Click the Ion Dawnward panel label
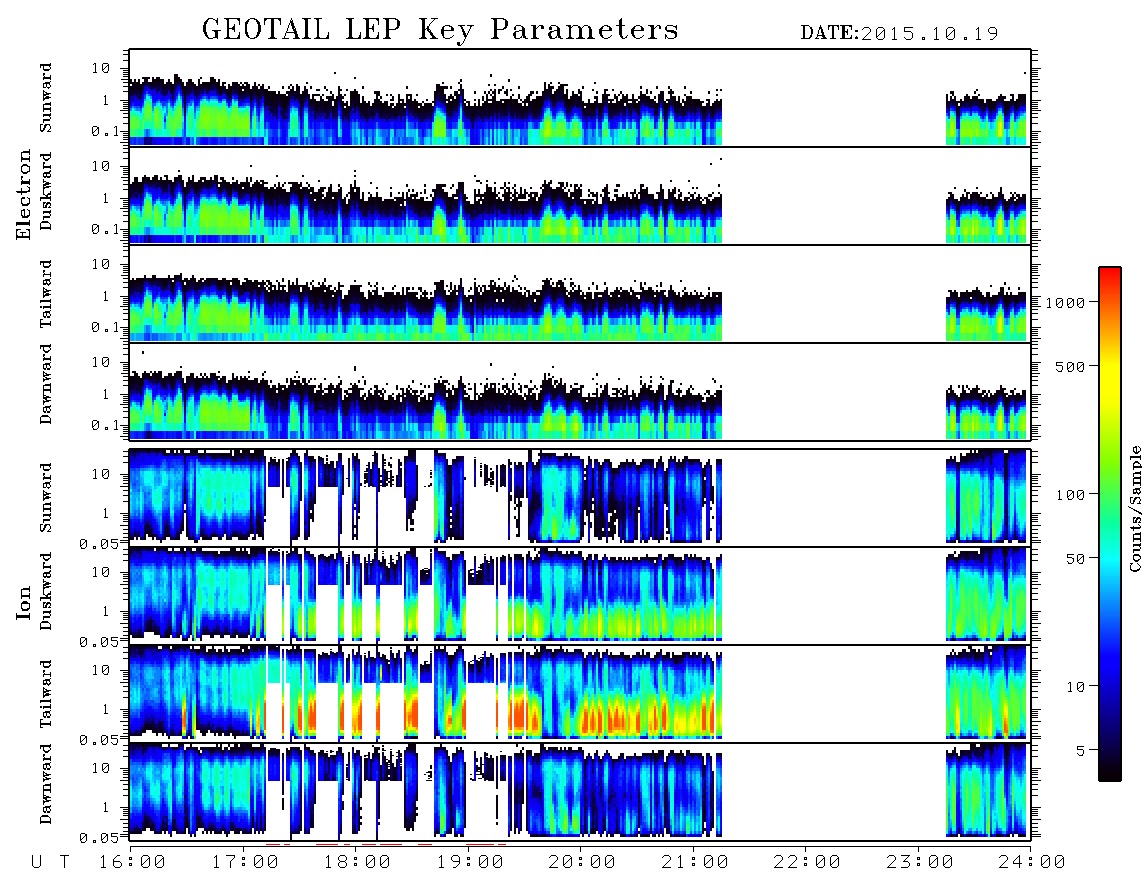Viewport: 1142px width, 880px height. (46, 784)
